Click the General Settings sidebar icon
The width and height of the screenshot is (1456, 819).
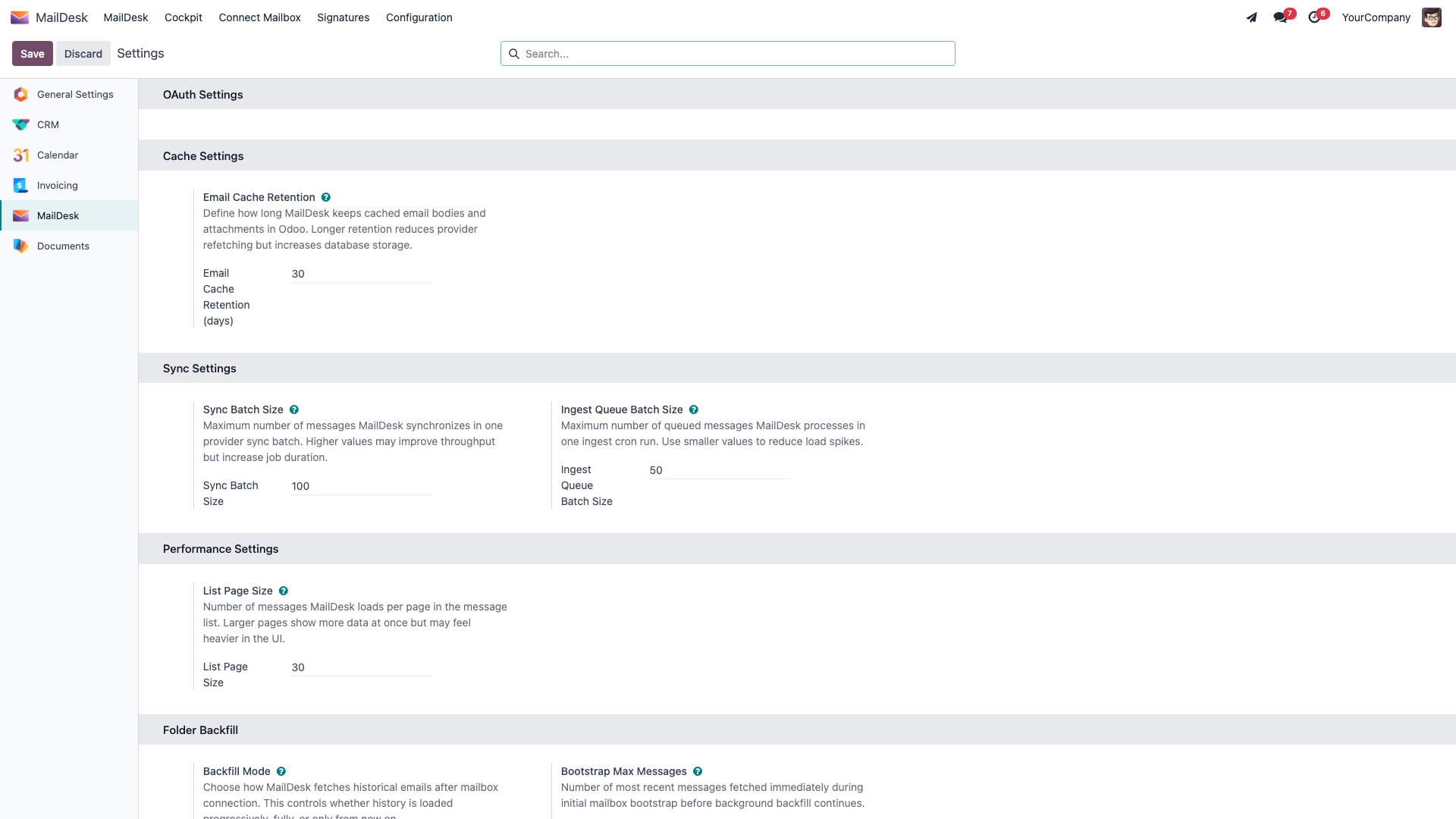tap(20, 94)
